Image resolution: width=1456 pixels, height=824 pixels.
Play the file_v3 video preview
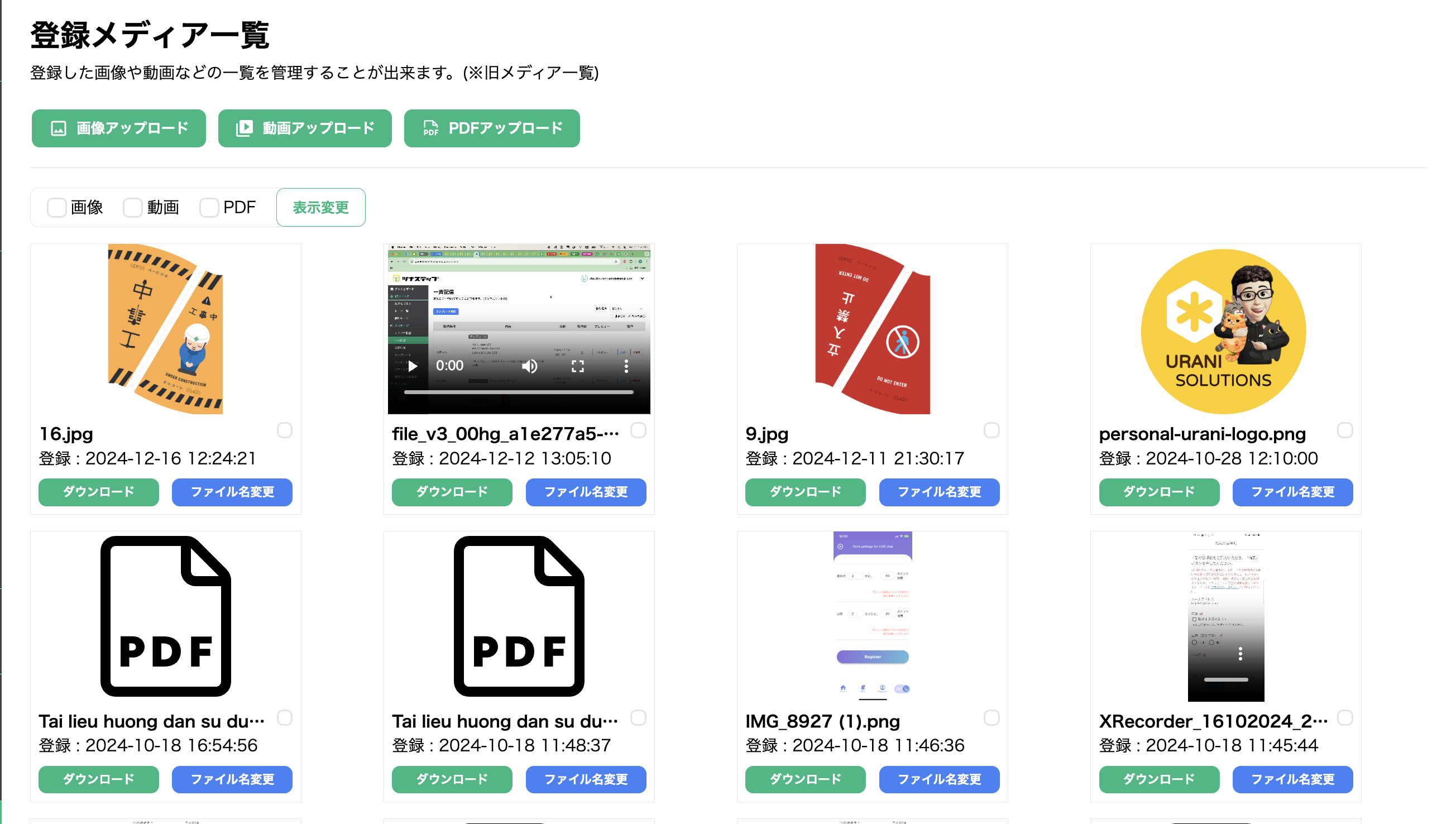(413, 366)
